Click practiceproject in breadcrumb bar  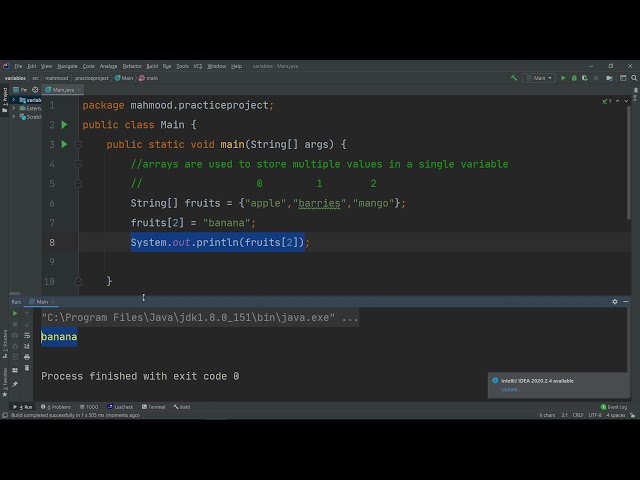[91, 78]
